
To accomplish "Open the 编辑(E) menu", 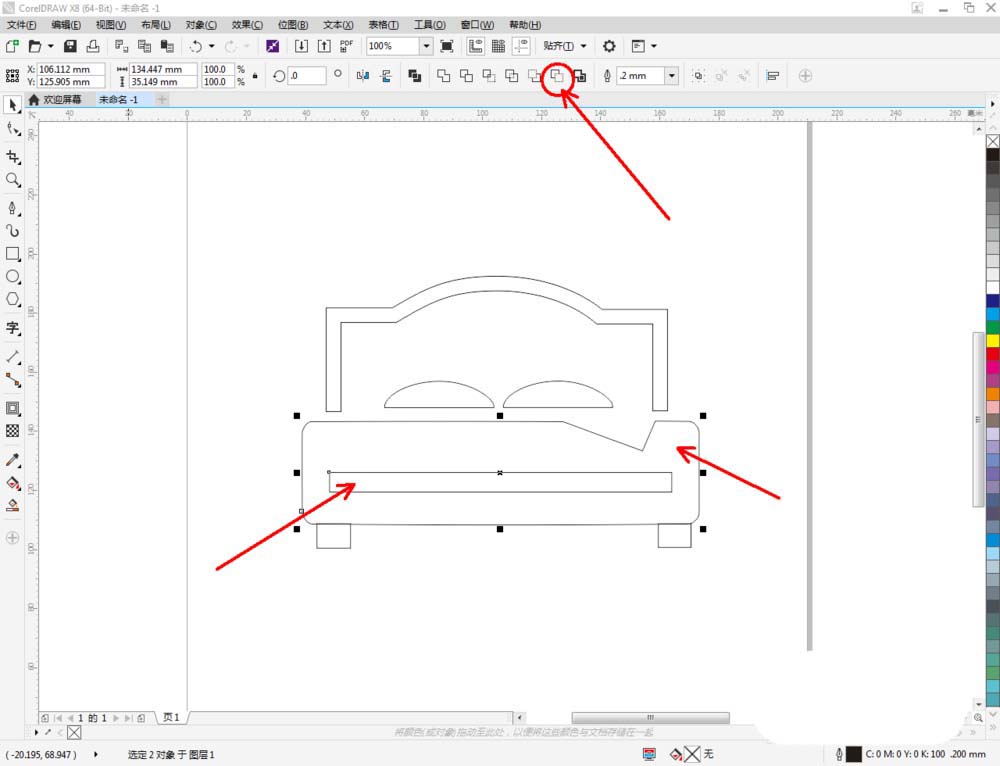I will [x=66, y=25].
